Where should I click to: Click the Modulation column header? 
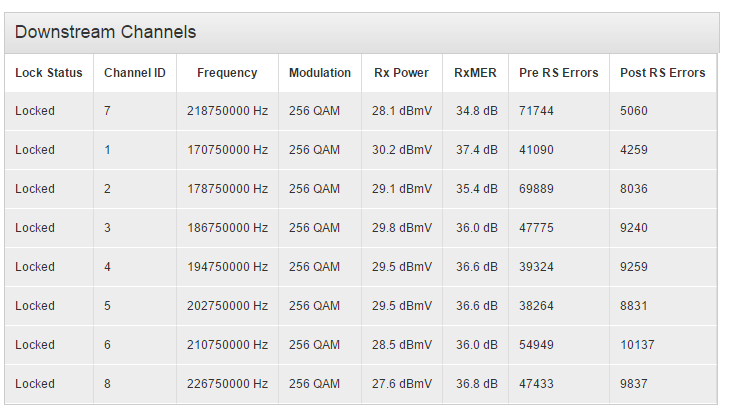click(320, 73)
